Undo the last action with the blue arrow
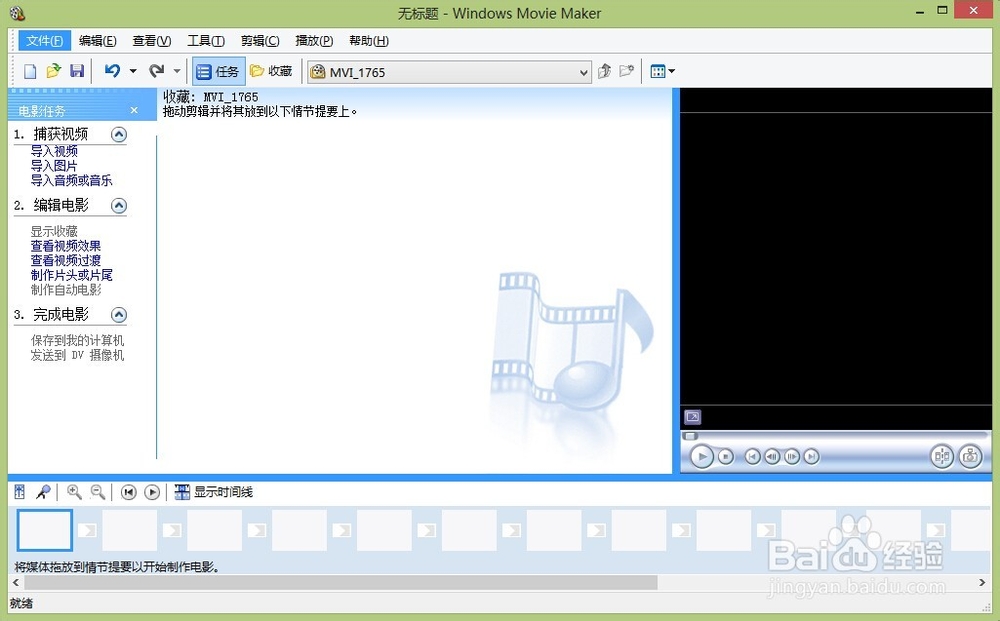The width and height of the screenshot is (1000, 621). click(x=112, y=71)
